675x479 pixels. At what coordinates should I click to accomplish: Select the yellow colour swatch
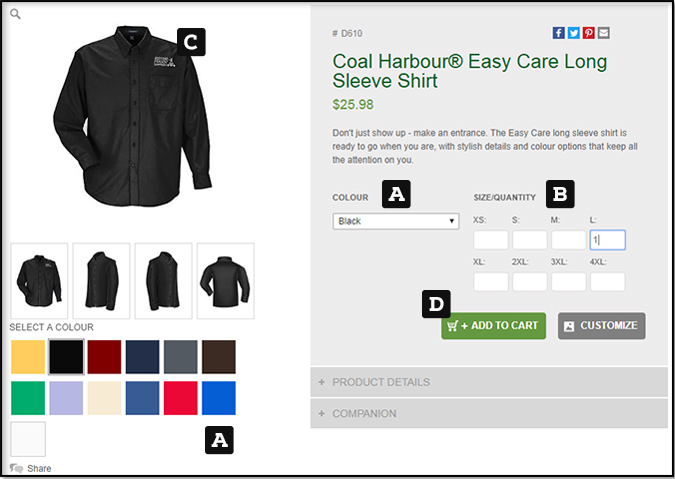[28, 357]
